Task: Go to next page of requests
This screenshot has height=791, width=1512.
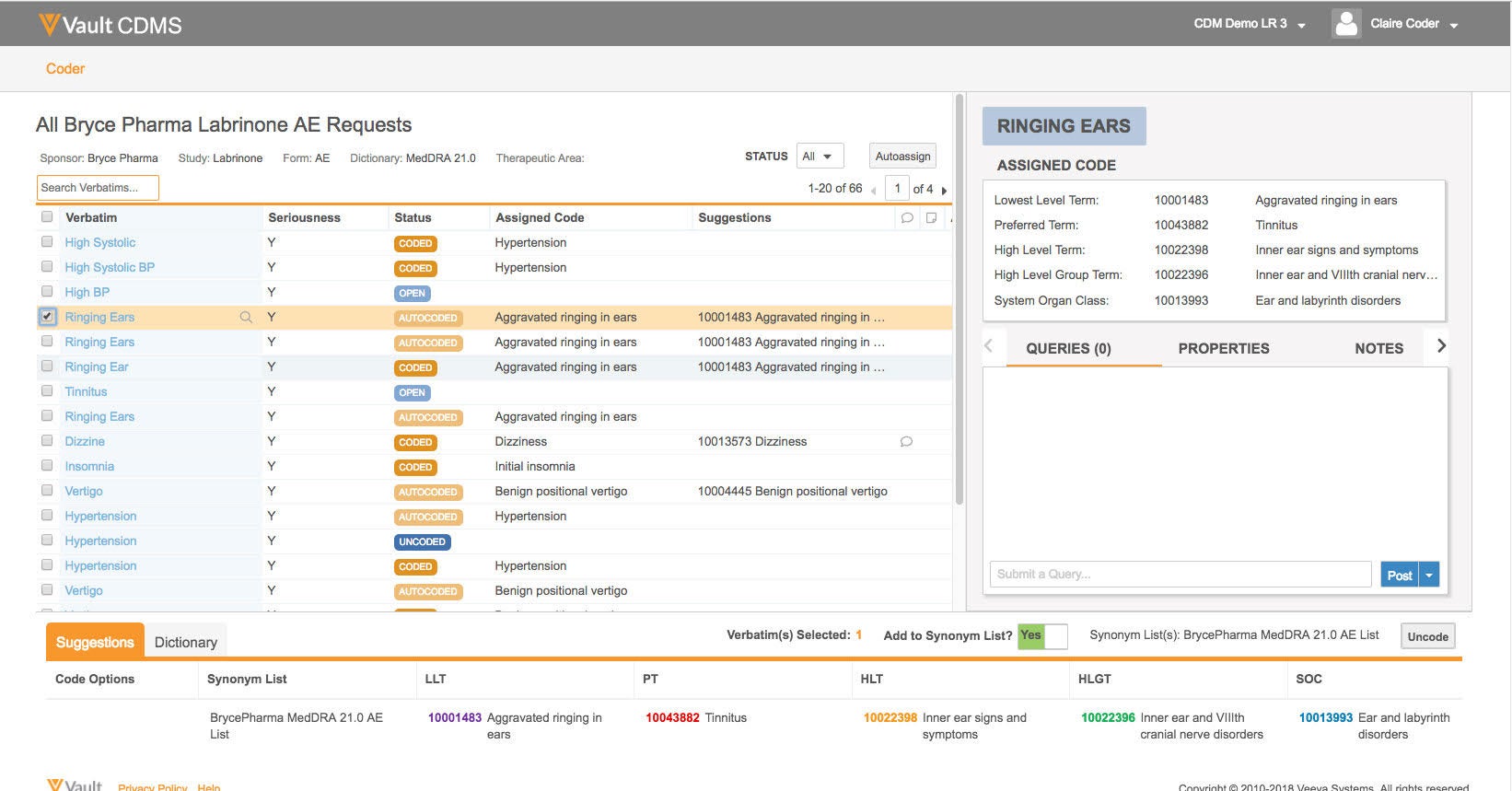Action: click(x=944, y=190)
